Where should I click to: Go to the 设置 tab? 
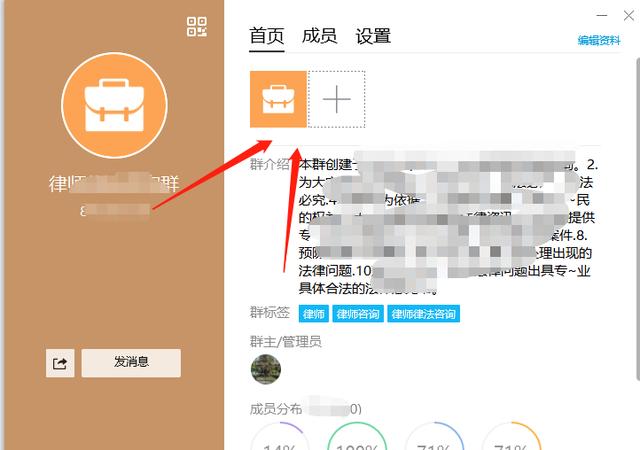coord(373,36)
